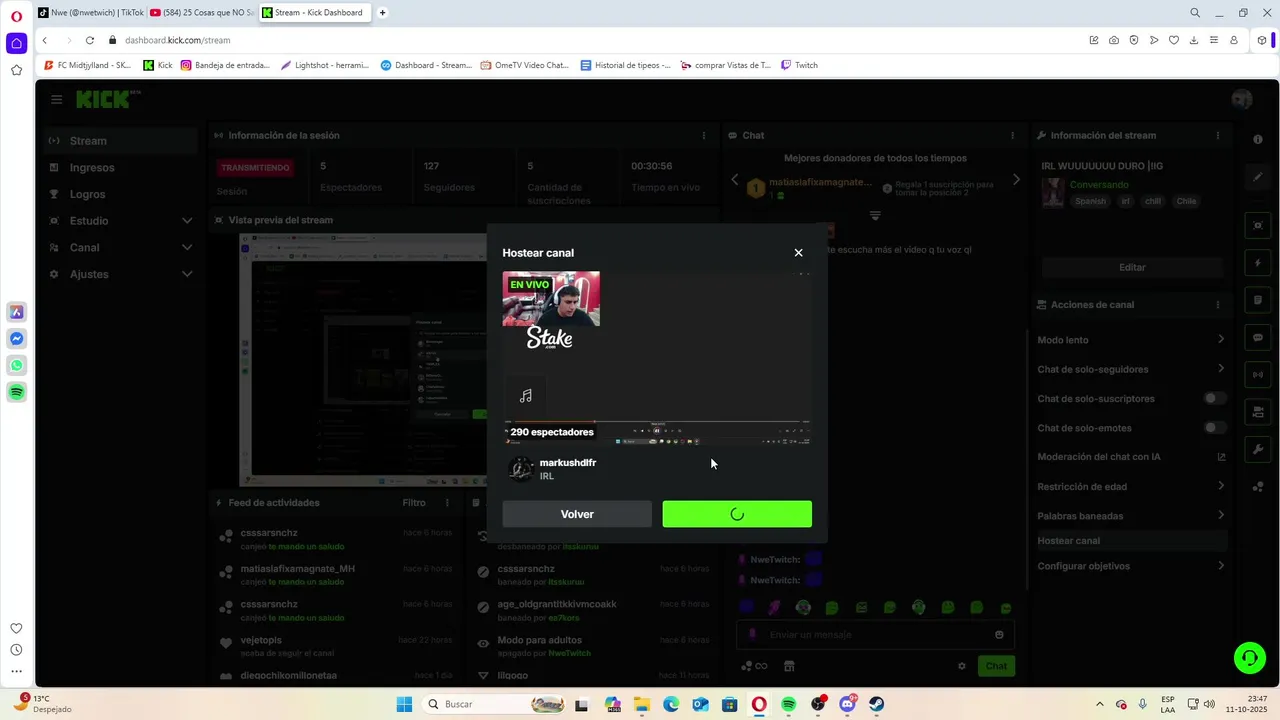Open the OmeTV Video Chat bookmark
This screenshot has width=1280, height=720.
[x=525, y=65]
